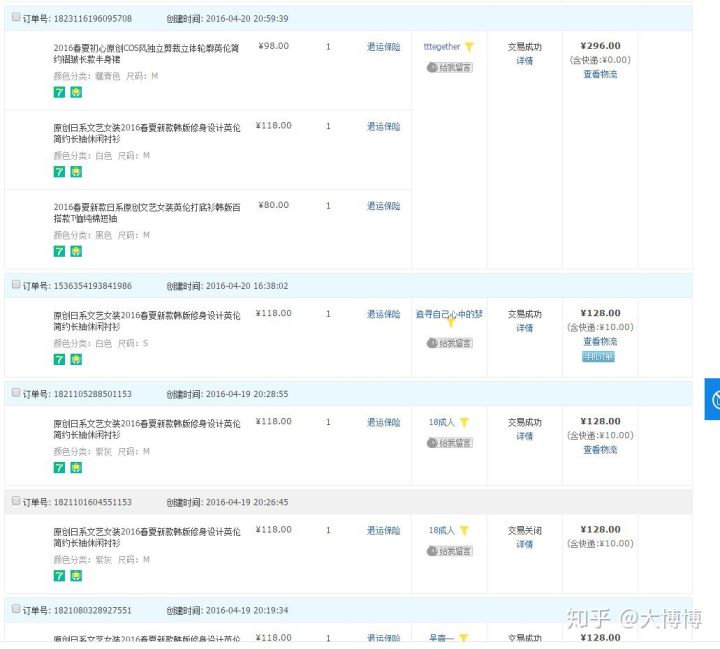Click the blue floating widget on right edge
The width and height of the screenshot is (720, 649).
click(713, 399)
